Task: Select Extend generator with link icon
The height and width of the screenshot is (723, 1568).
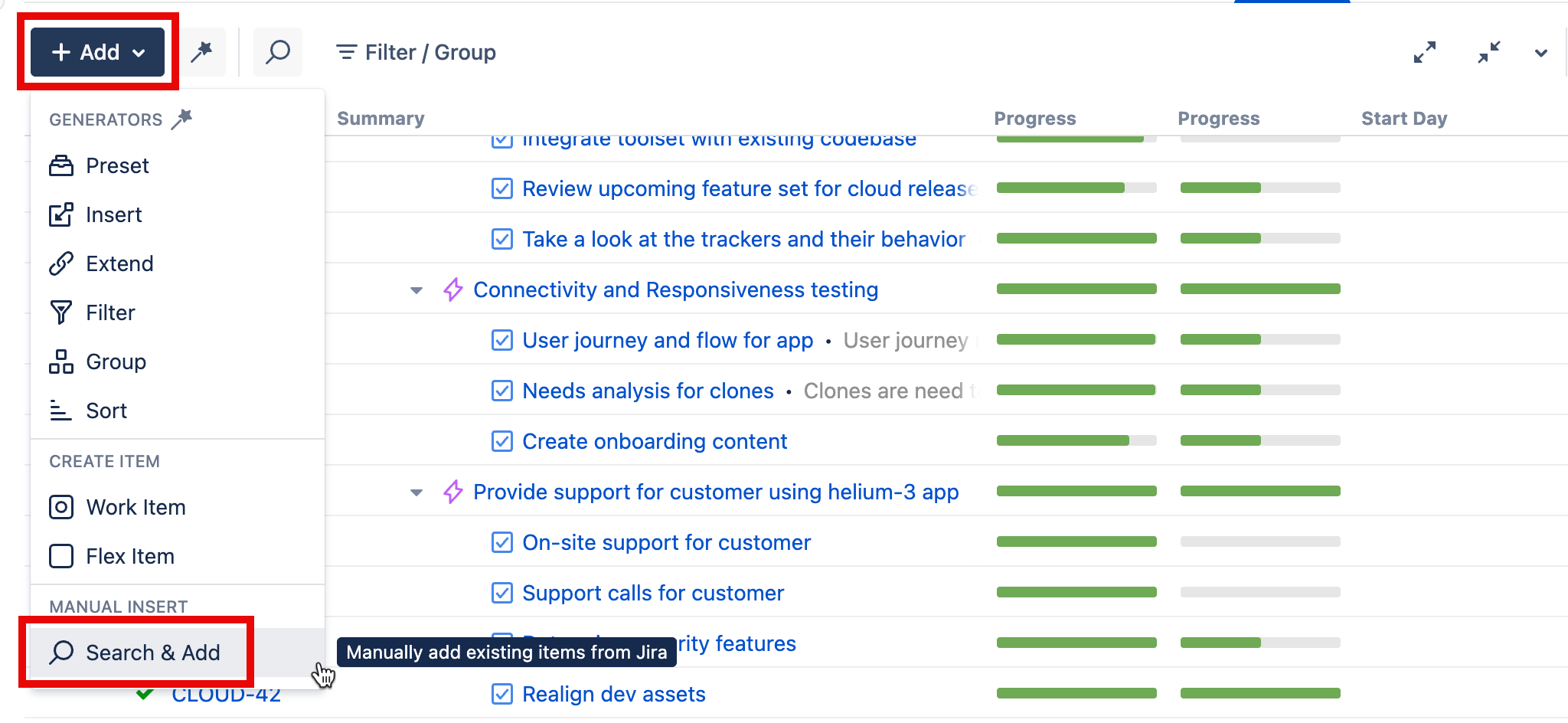Action: [x=119, y=263]
